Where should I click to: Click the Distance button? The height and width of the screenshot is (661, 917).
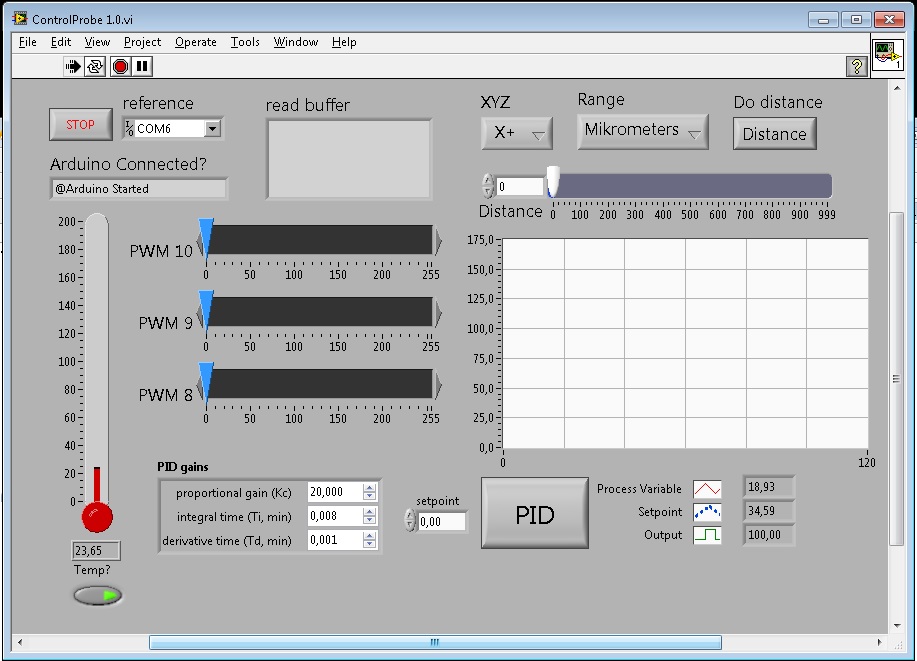point(774,134)
